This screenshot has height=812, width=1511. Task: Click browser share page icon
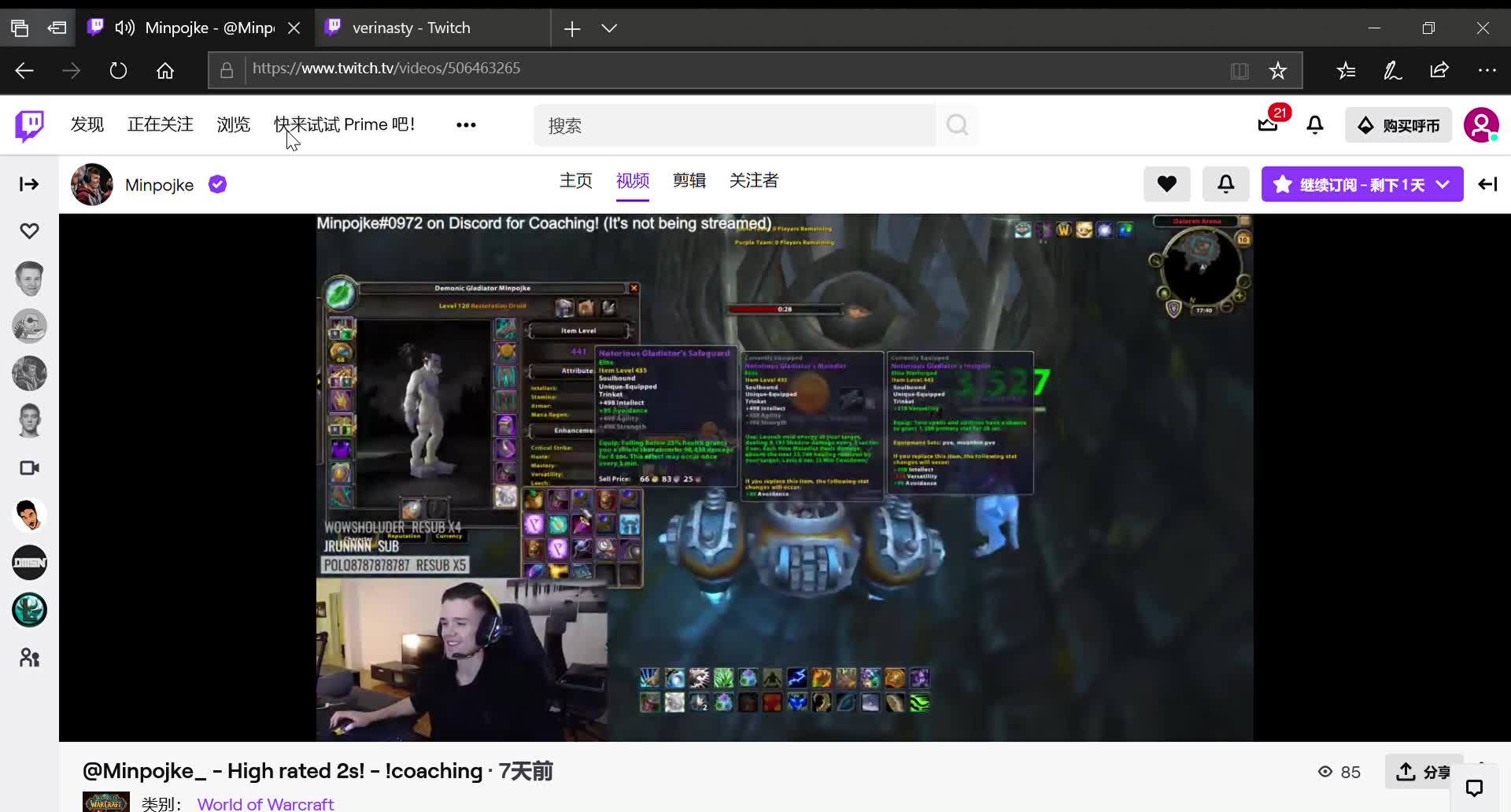(1439, 71)
